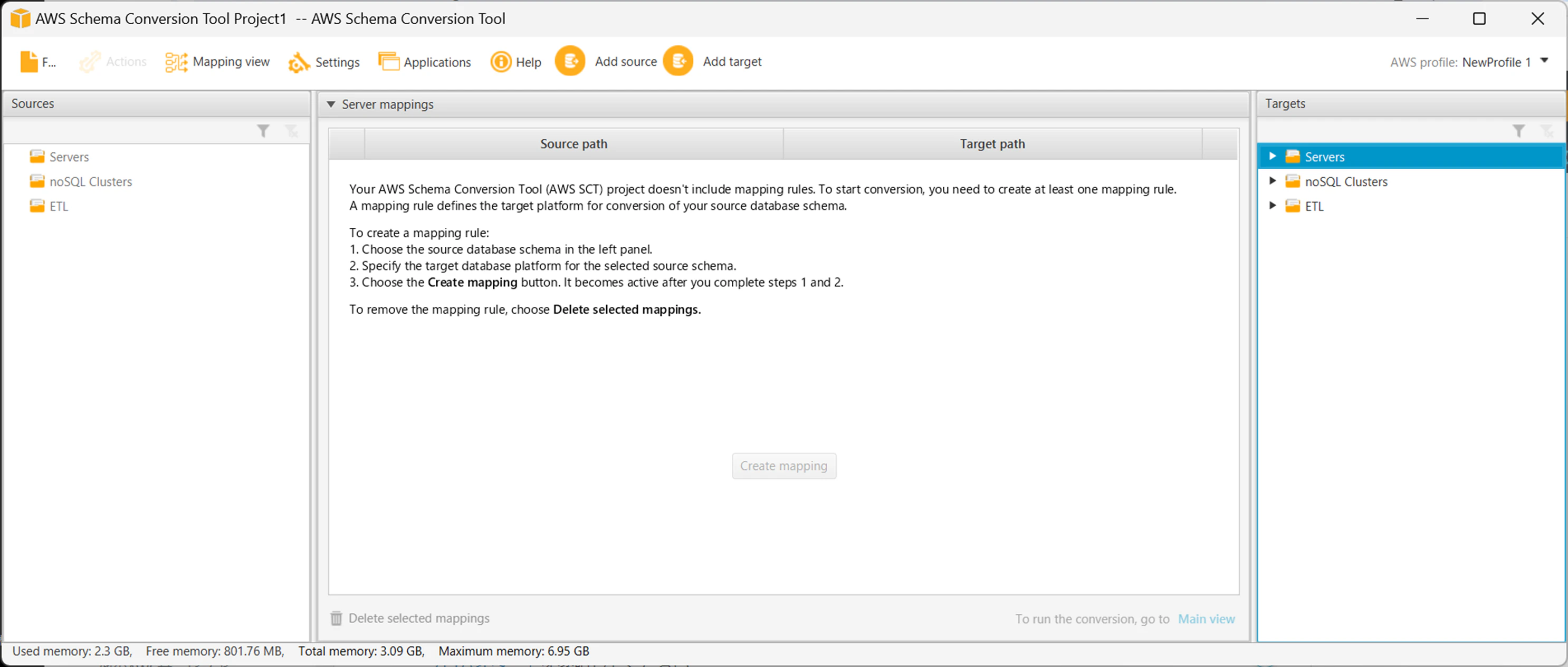This screenshot has width=1568, height=667.
Task: Click the Target path column header
Action: (x=993, y=144)
